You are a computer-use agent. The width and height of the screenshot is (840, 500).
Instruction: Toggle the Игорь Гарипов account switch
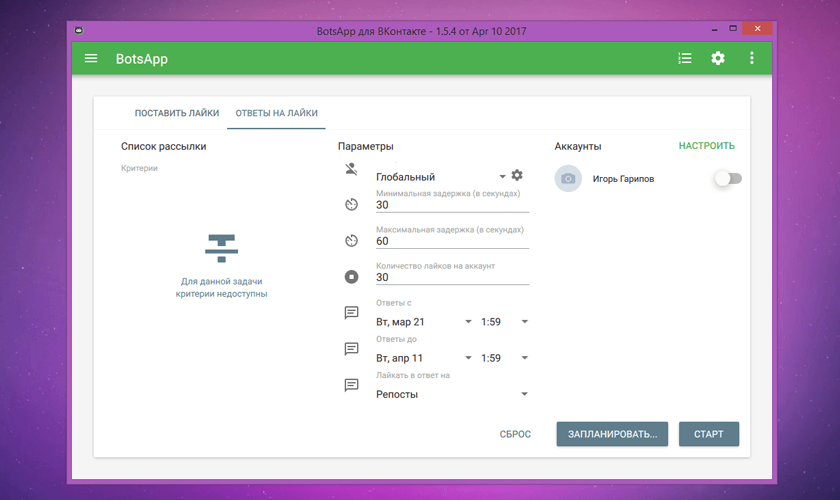[728, 178]
